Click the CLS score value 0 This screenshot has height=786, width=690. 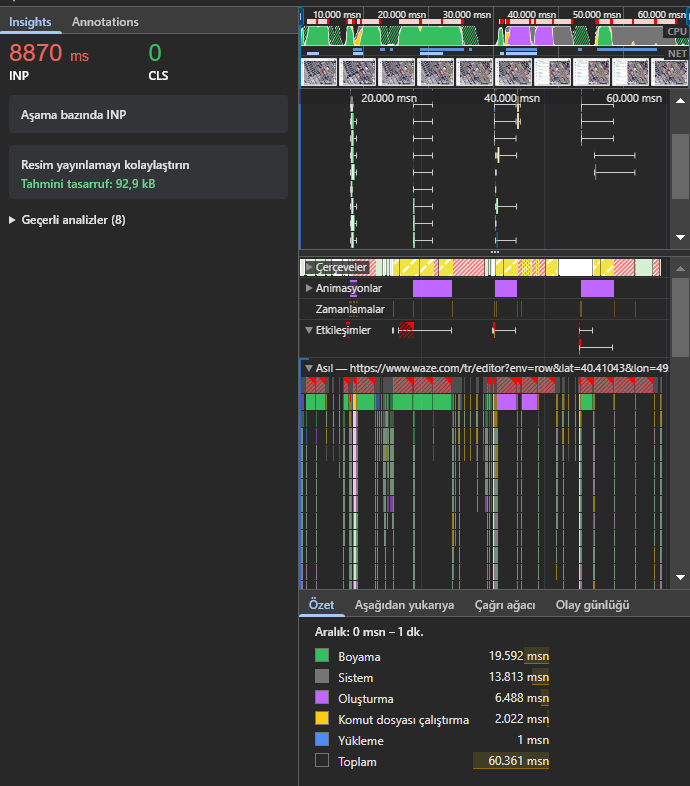[155, 54]
